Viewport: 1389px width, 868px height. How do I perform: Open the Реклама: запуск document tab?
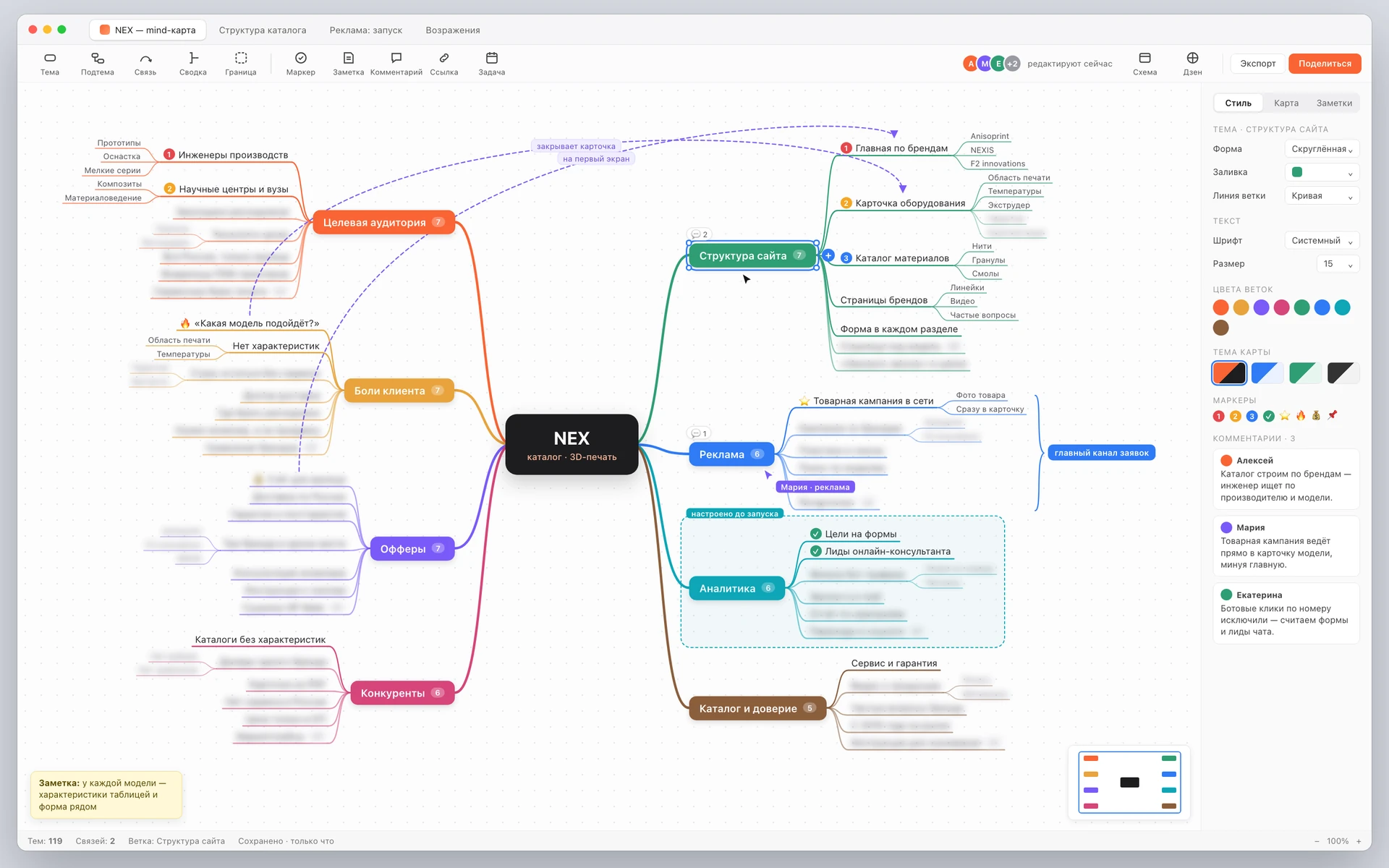pos(366,30)
